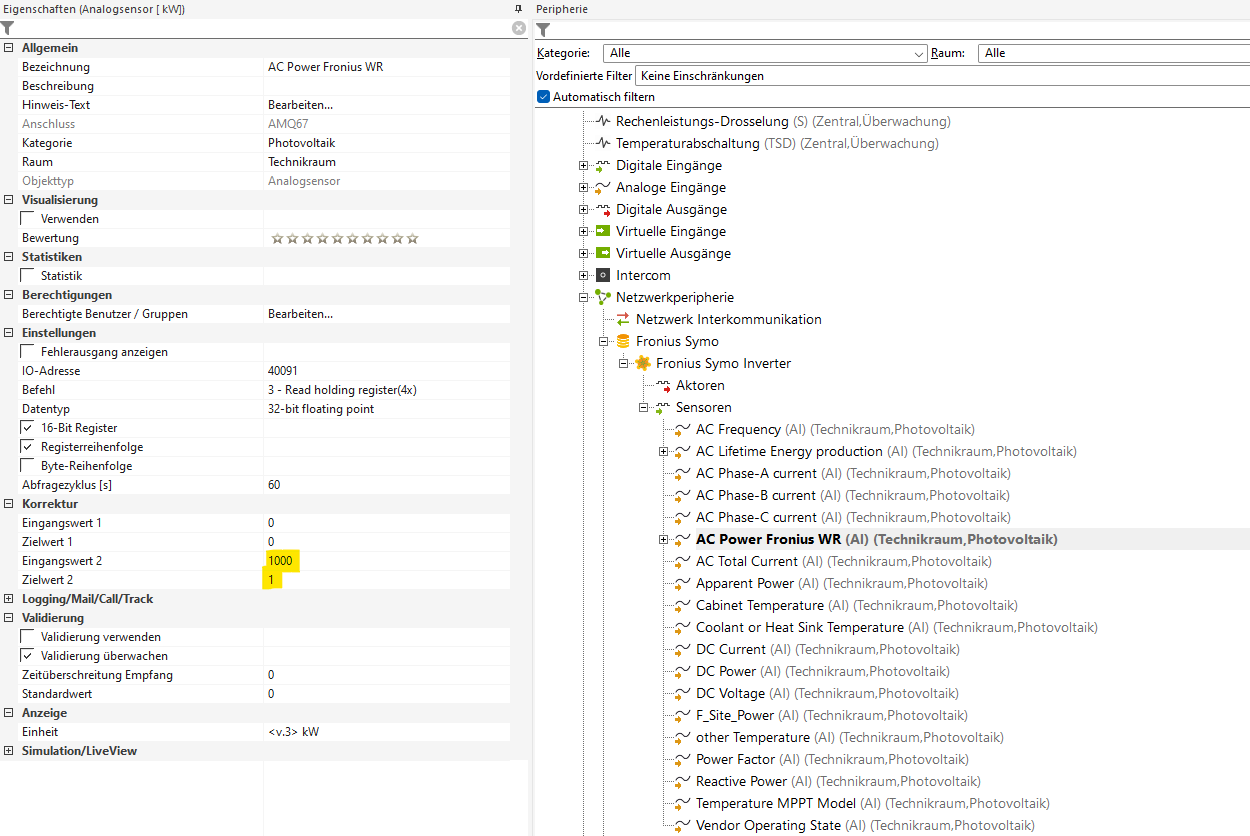Enable the Verwenden checkbox under Visualisierung
The height and width of the screenshot is (836, 1250).
(28, 219)
